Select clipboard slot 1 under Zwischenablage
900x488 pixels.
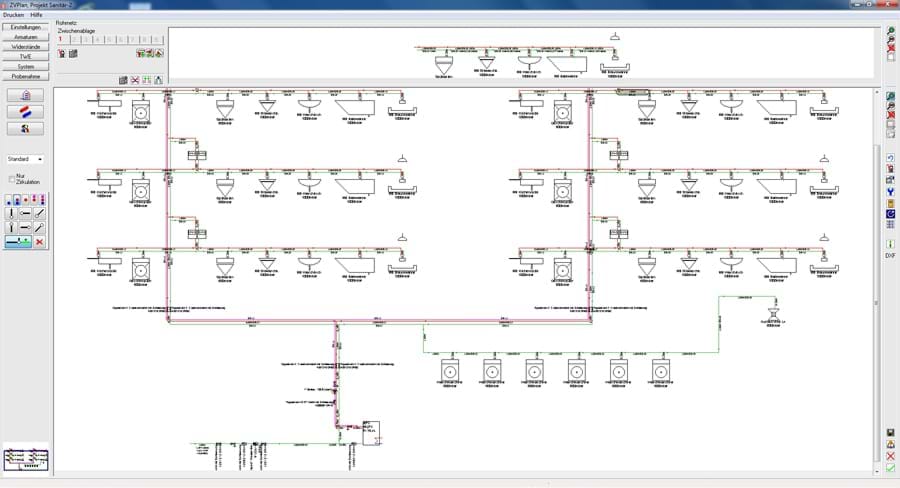(x=62, y=40)
